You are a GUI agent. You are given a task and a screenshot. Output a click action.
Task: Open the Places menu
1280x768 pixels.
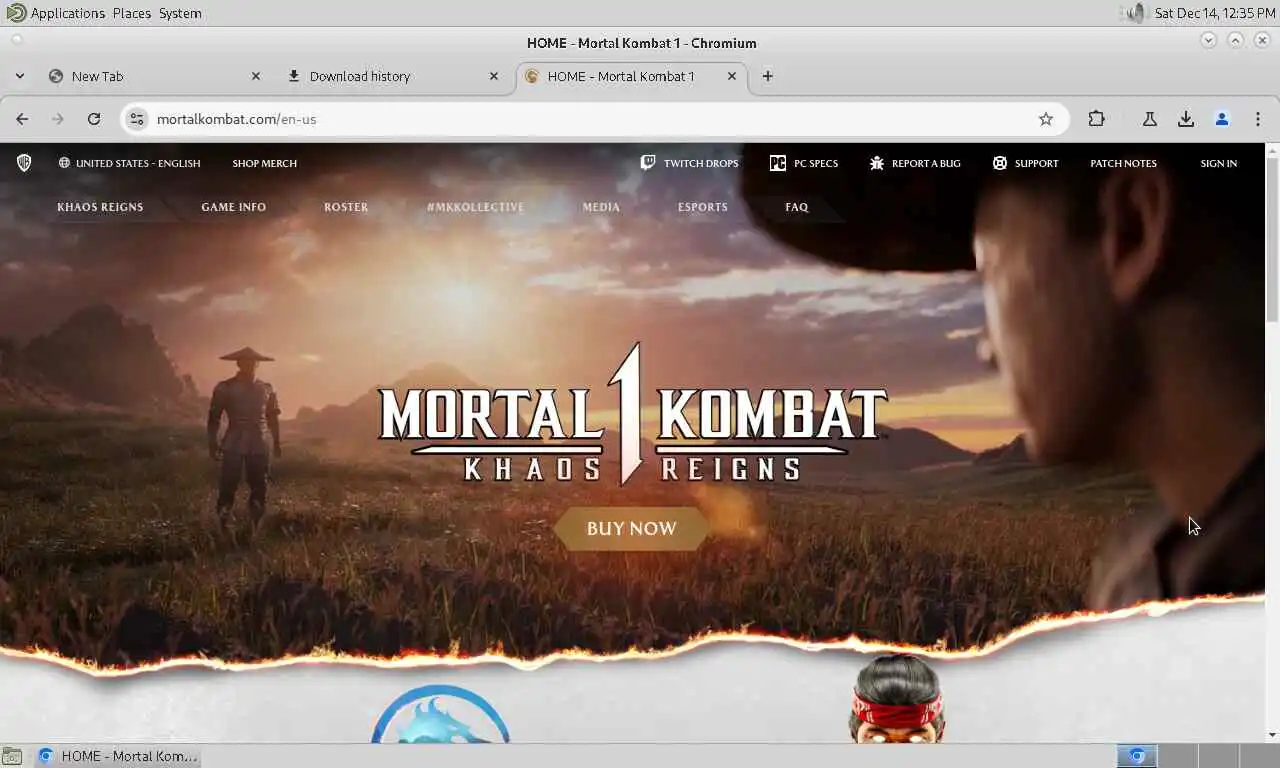[x=131, y=13]
